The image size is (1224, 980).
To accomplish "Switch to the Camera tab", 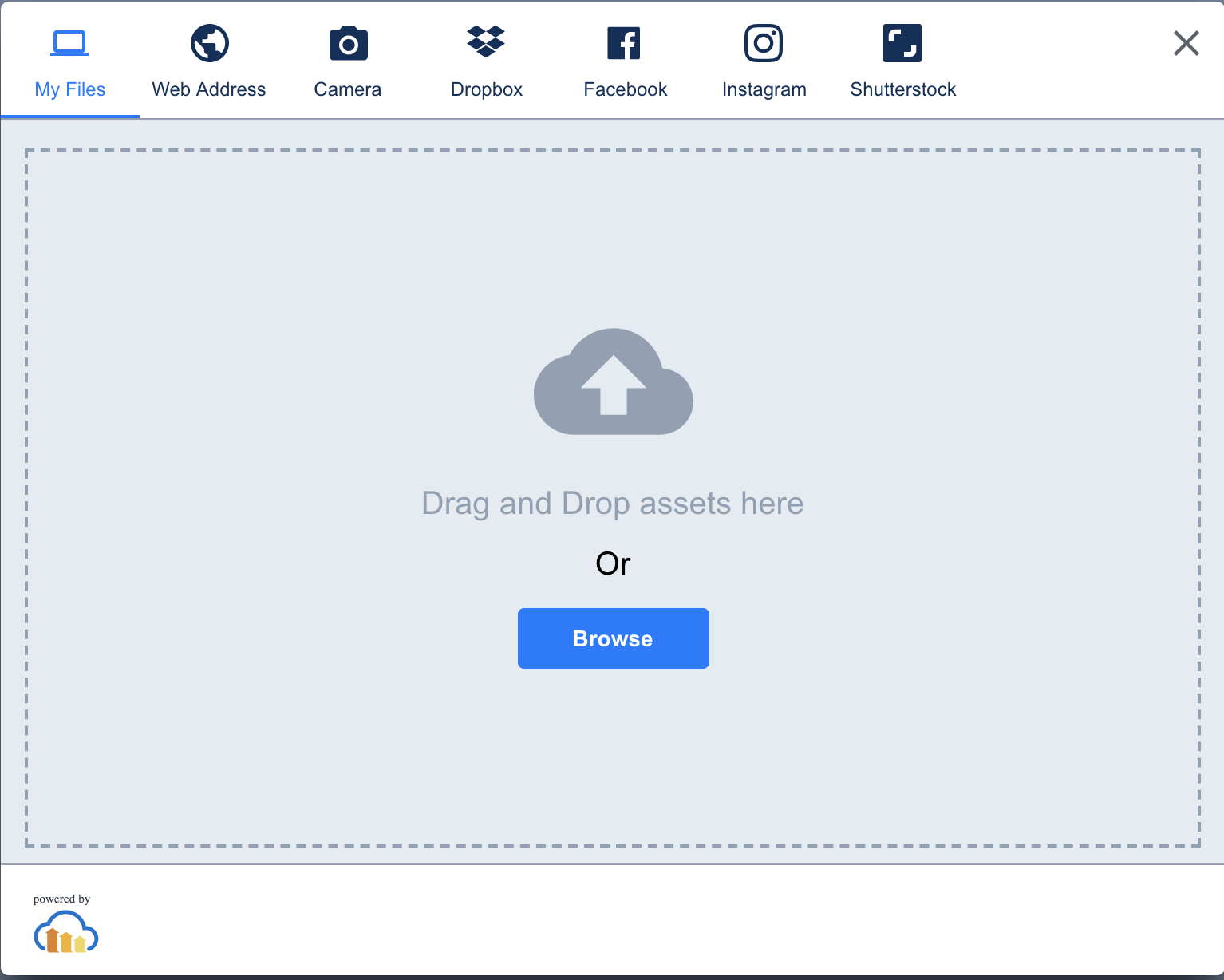I will 347,89.
